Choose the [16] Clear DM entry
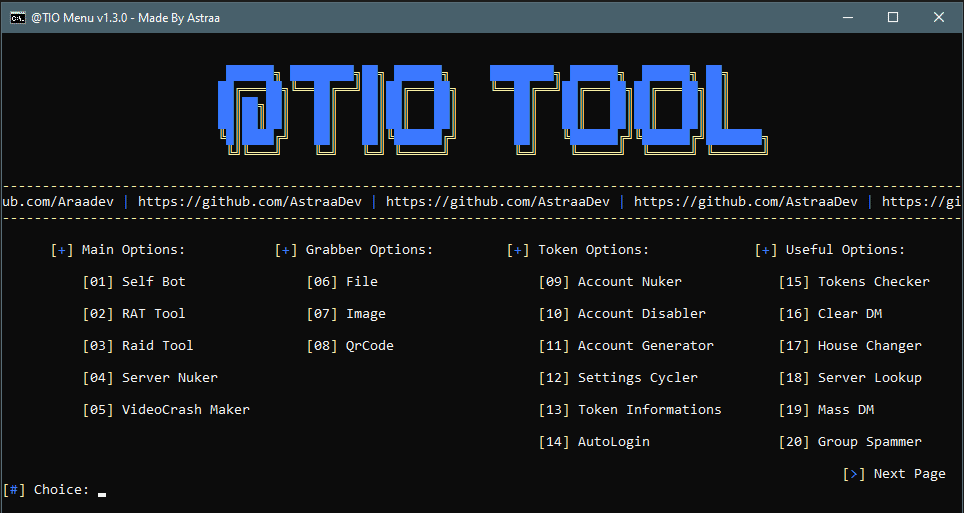Viewport: 964px width, 513px height. point(830,314)
